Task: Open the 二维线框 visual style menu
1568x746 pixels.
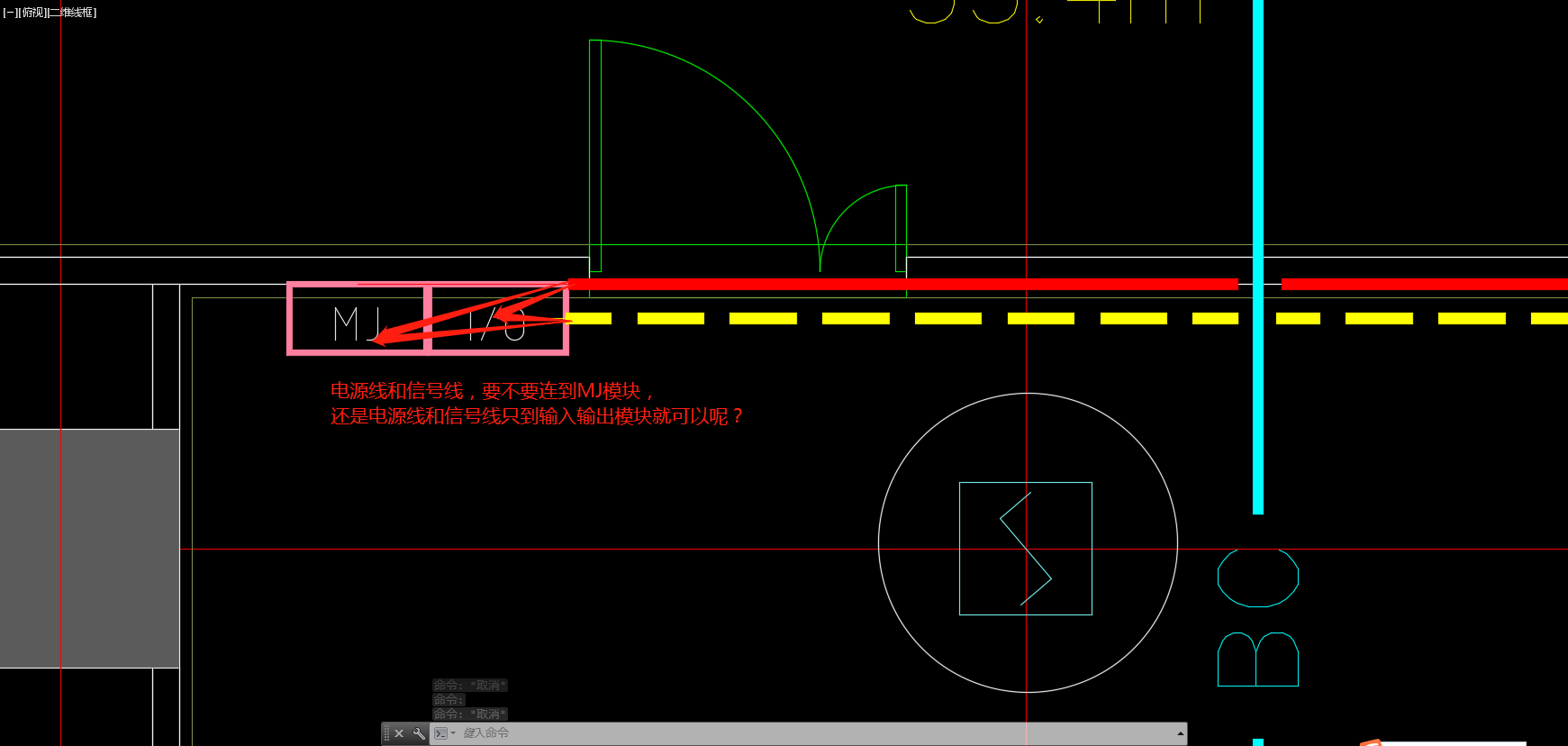Action: 72,13
